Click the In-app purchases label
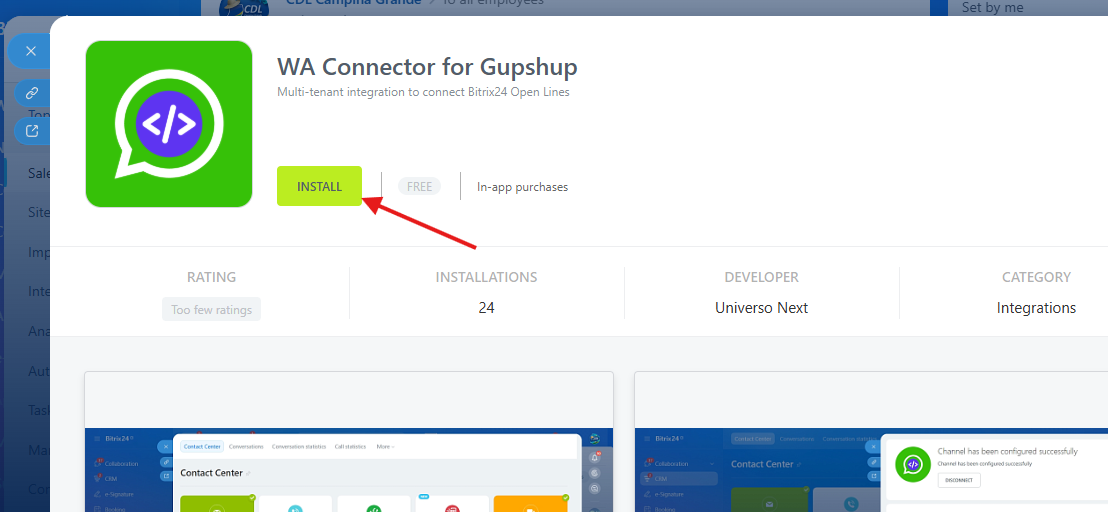This screenshot has height=512, width=1108. tap(522, 187)
